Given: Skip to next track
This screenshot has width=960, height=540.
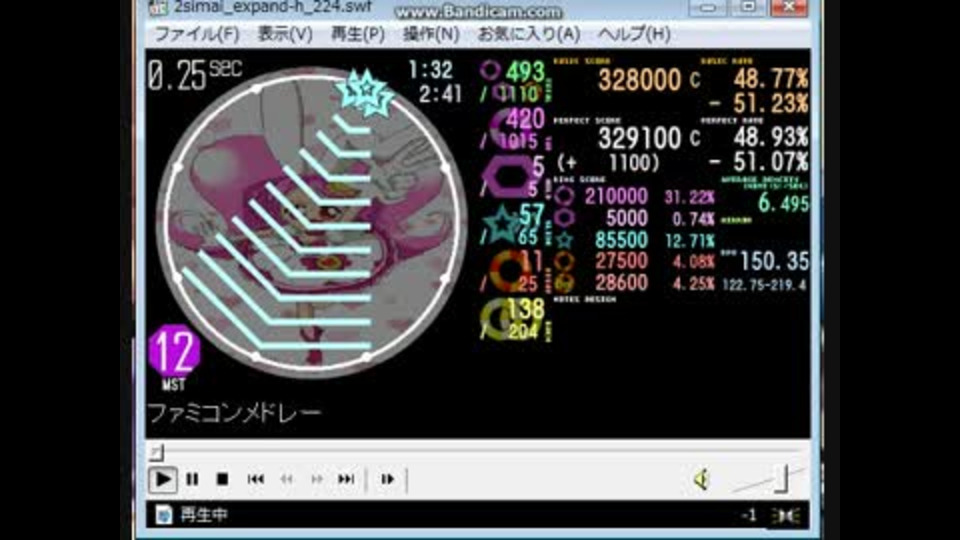Looking at the screenshot, I should pos(346,479).
